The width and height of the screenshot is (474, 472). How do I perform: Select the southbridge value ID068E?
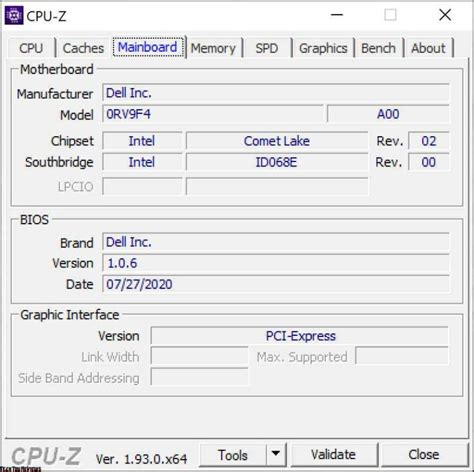277,162
